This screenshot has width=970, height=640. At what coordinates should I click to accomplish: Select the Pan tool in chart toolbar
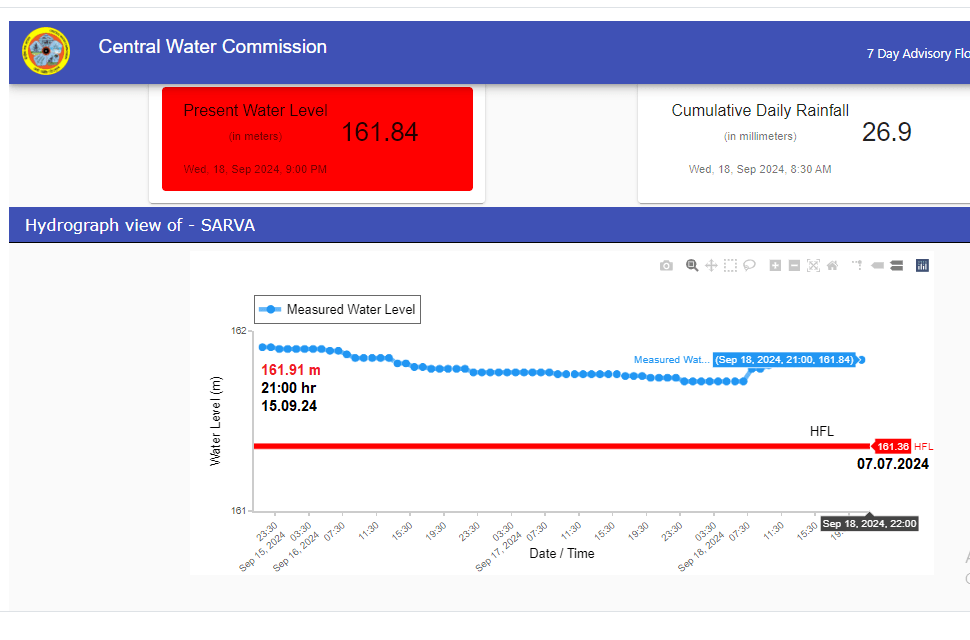(x=711, y=266)
